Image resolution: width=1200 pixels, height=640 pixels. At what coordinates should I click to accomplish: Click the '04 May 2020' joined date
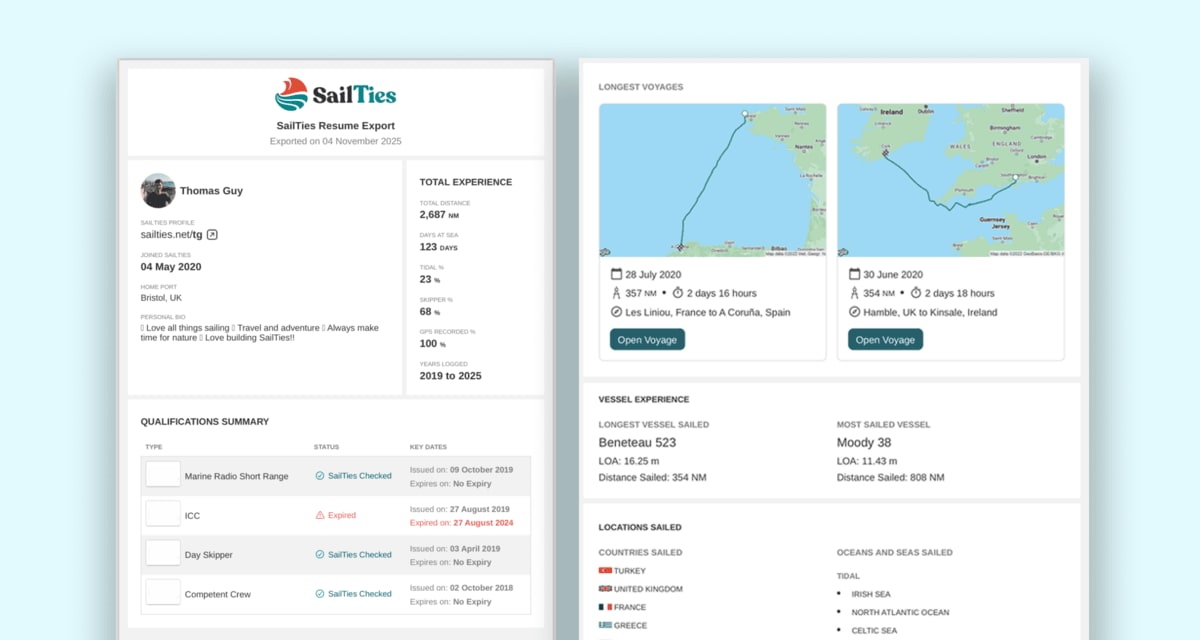(x=171, y=267)
